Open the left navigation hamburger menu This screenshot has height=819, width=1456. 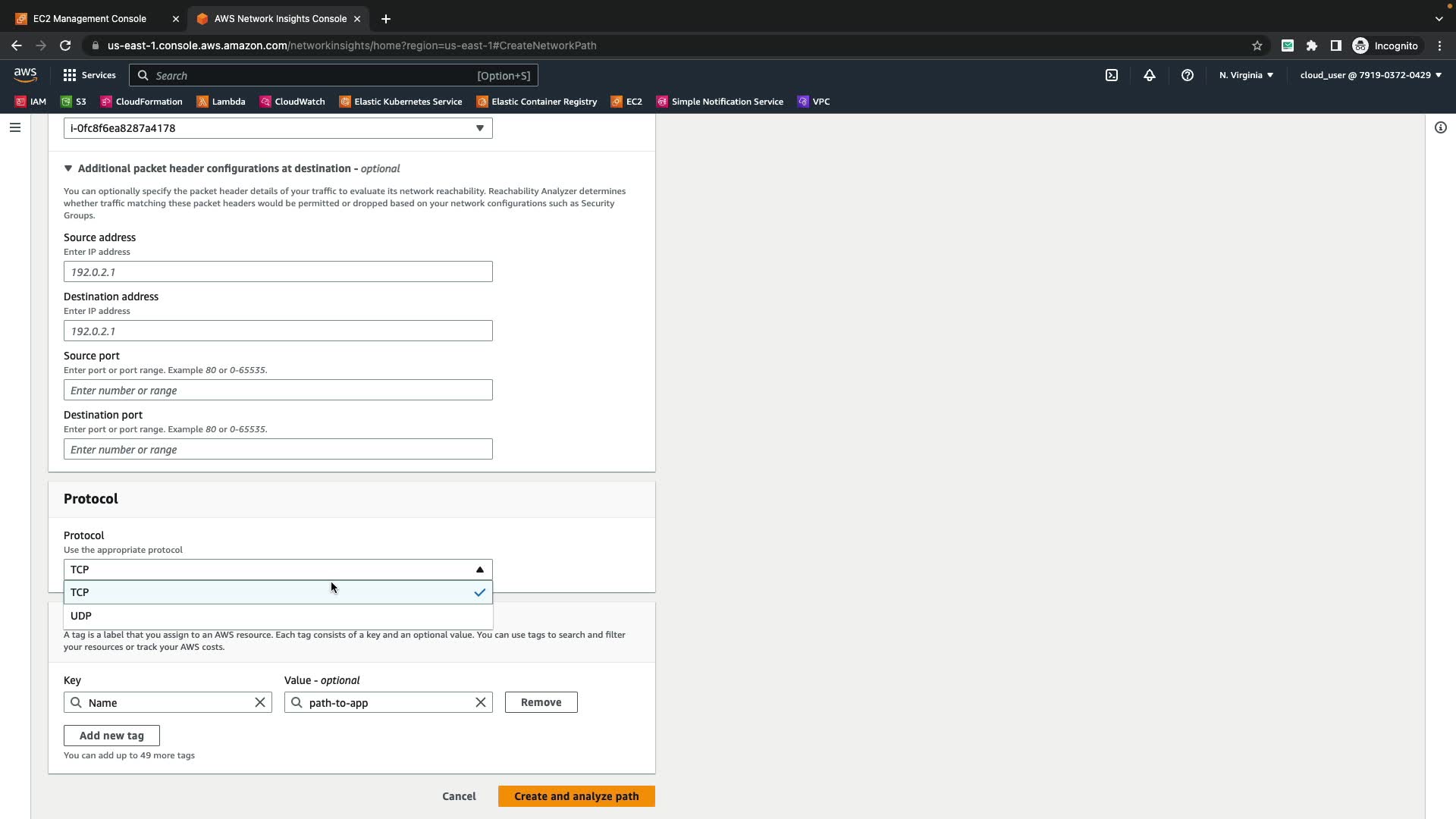[14, 127]
